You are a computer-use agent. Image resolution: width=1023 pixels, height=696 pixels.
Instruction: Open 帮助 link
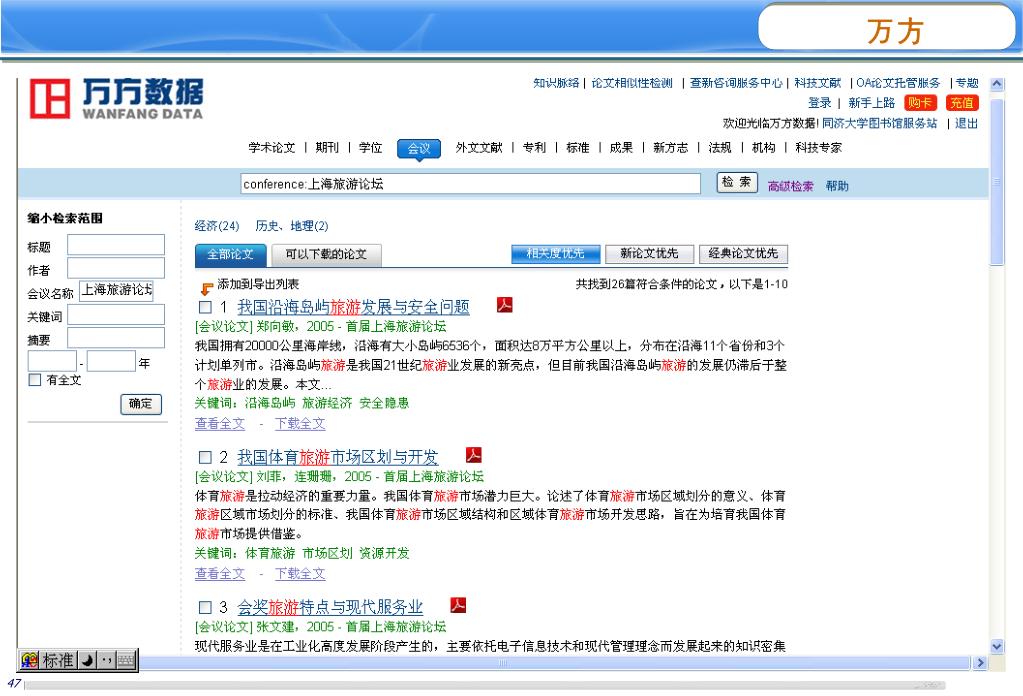(x=837, y=186)
